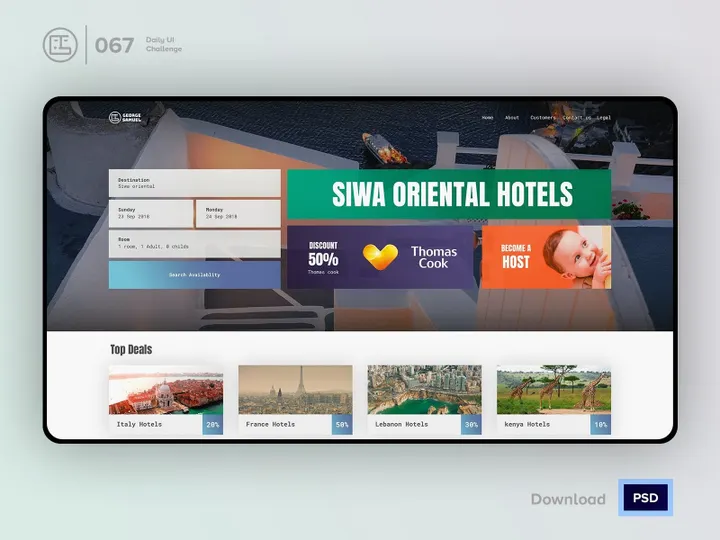
Task: Open the Legal nav item
Action: coord(604,118)
